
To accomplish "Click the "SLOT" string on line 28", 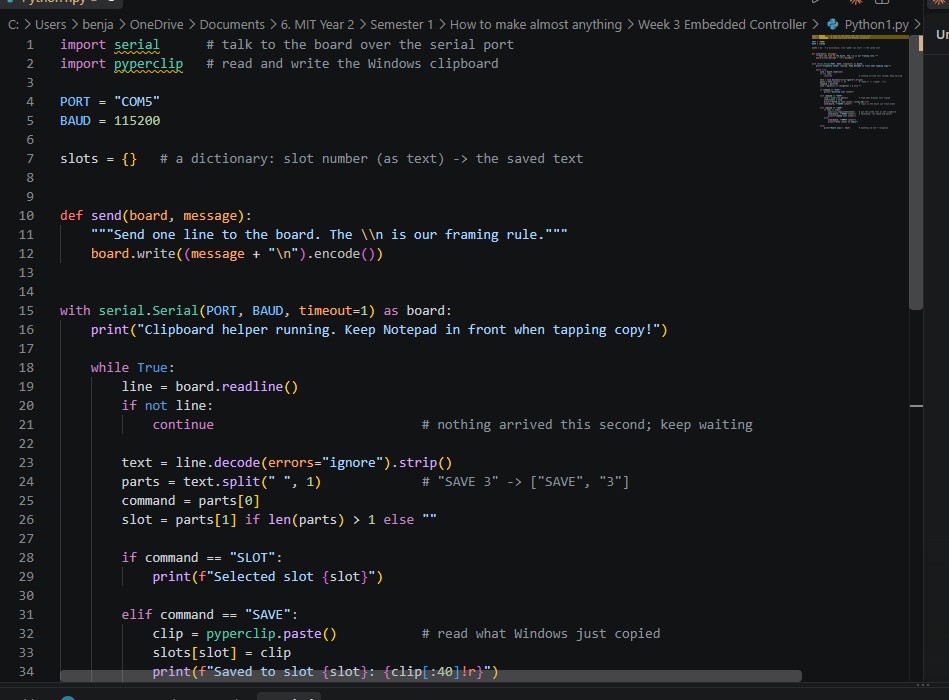I will [x=252, y=558].
